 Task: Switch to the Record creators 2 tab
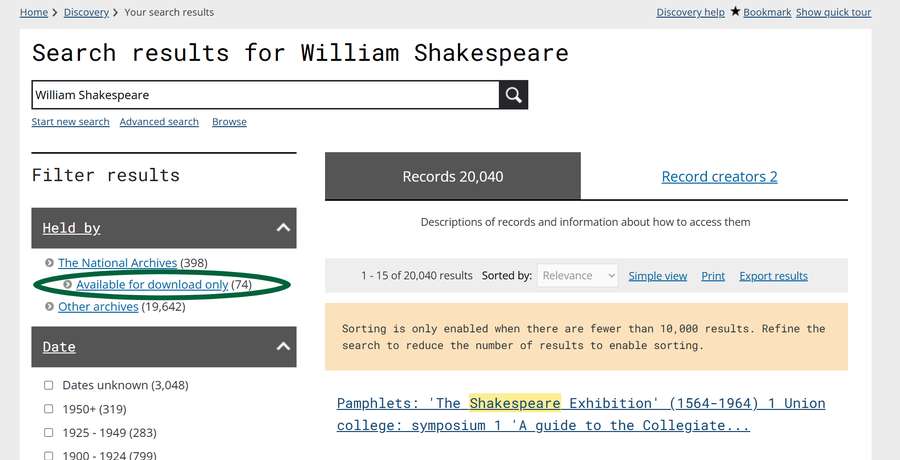coord(719,176)
